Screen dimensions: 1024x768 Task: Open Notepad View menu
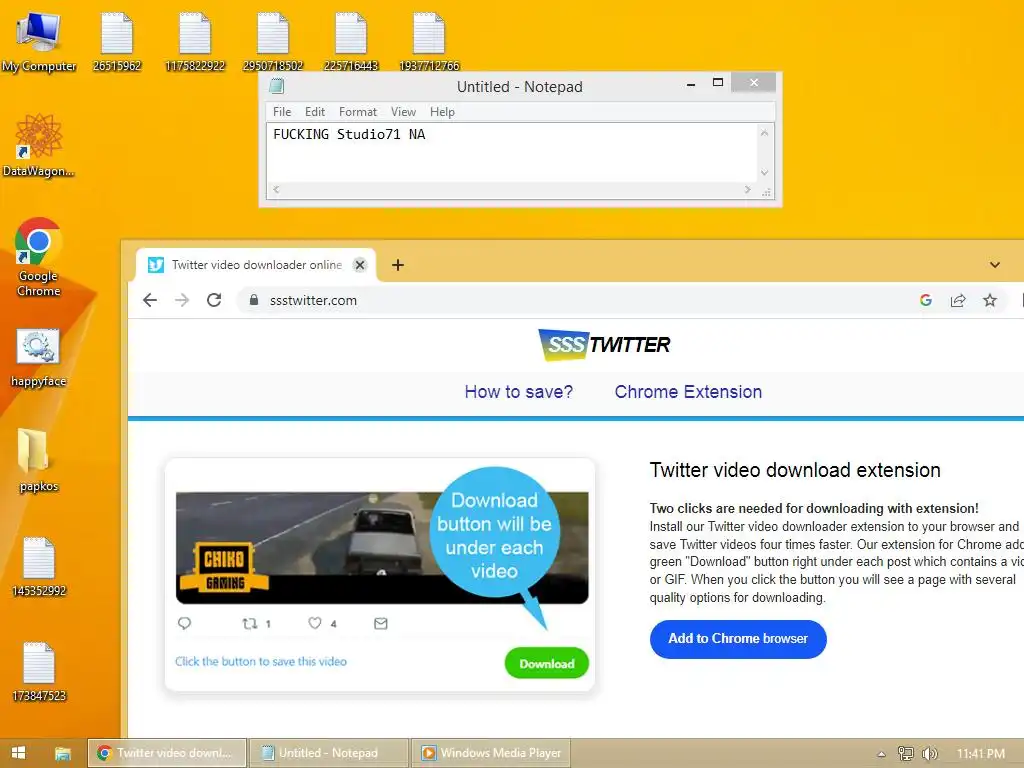[x=404, y=112]
